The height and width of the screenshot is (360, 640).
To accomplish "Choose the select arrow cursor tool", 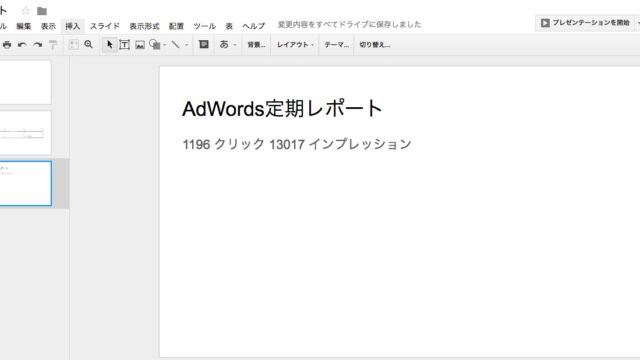I will coord(109,44).
